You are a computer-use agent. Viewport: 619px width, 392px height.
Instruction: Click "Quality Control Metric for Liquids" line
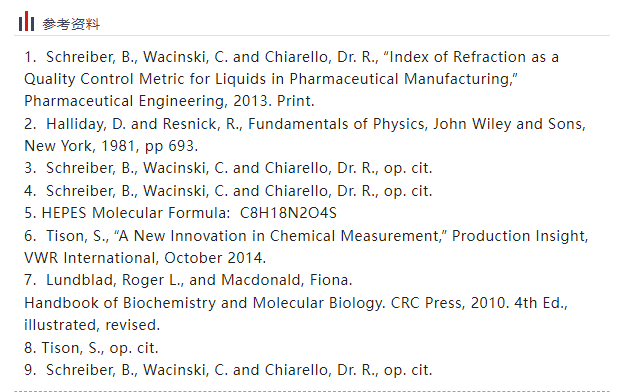point(271,79)
